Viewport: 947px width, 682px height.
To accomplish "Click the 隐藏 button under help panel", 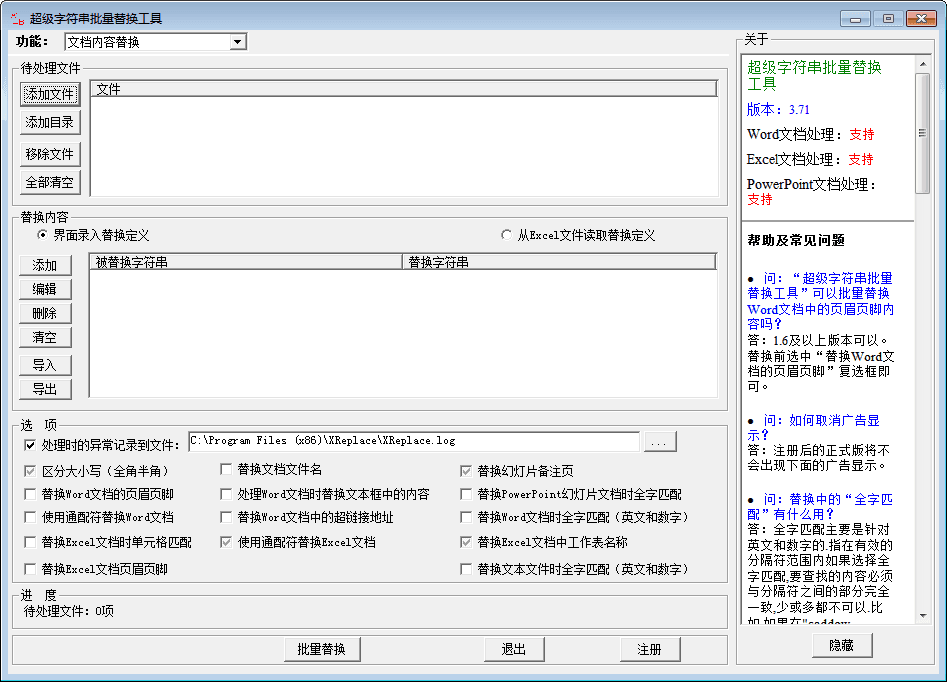I will point(841,646).
